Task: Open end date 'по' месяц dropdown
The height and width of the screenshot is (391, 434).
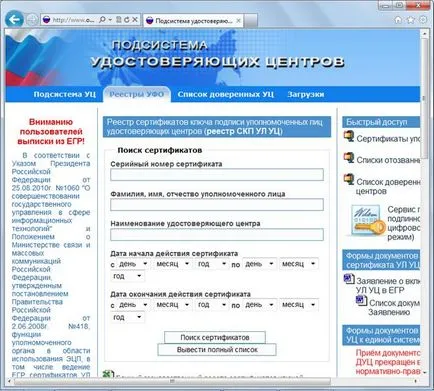Action: coord(299,305)
